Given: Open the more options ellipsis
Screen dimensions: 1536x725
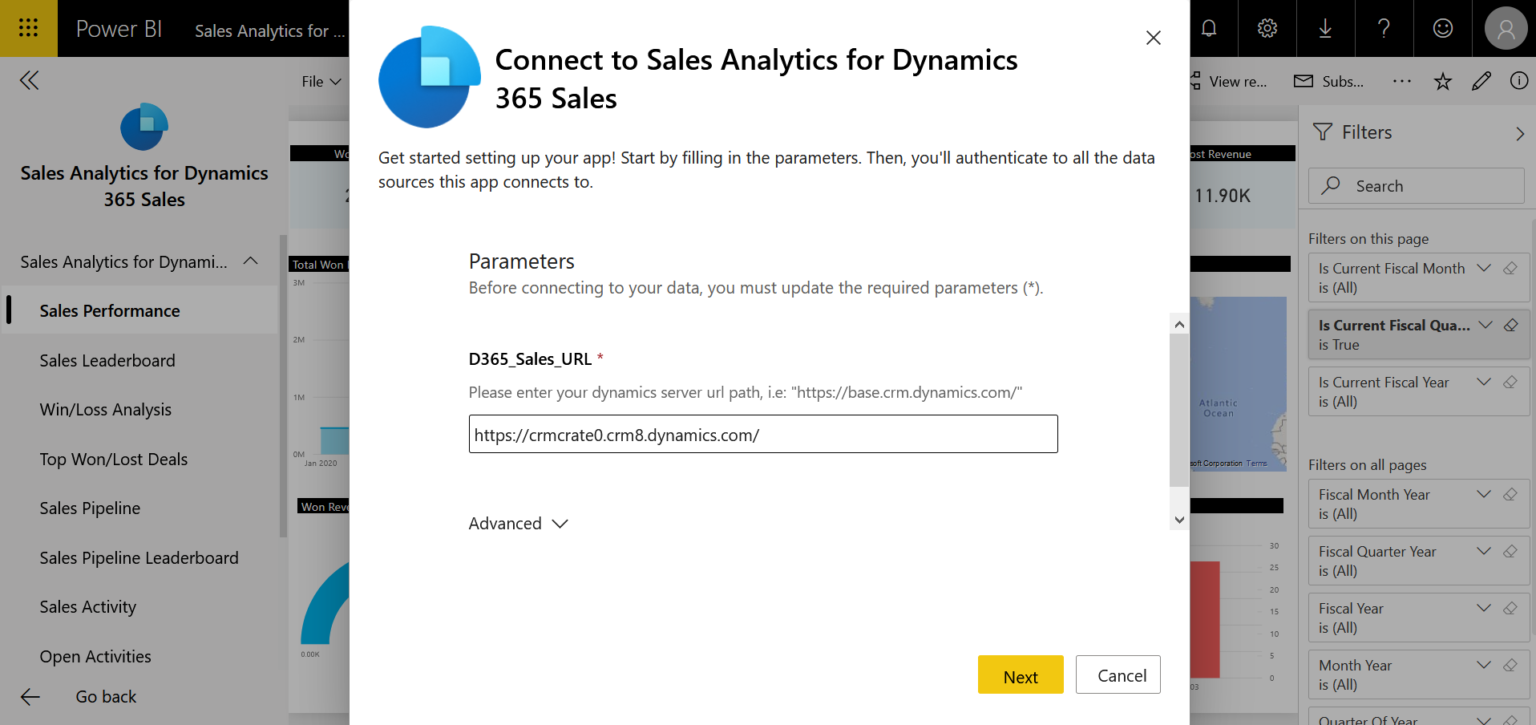Looking at the screenshot, I should (x=1402, y=82).
